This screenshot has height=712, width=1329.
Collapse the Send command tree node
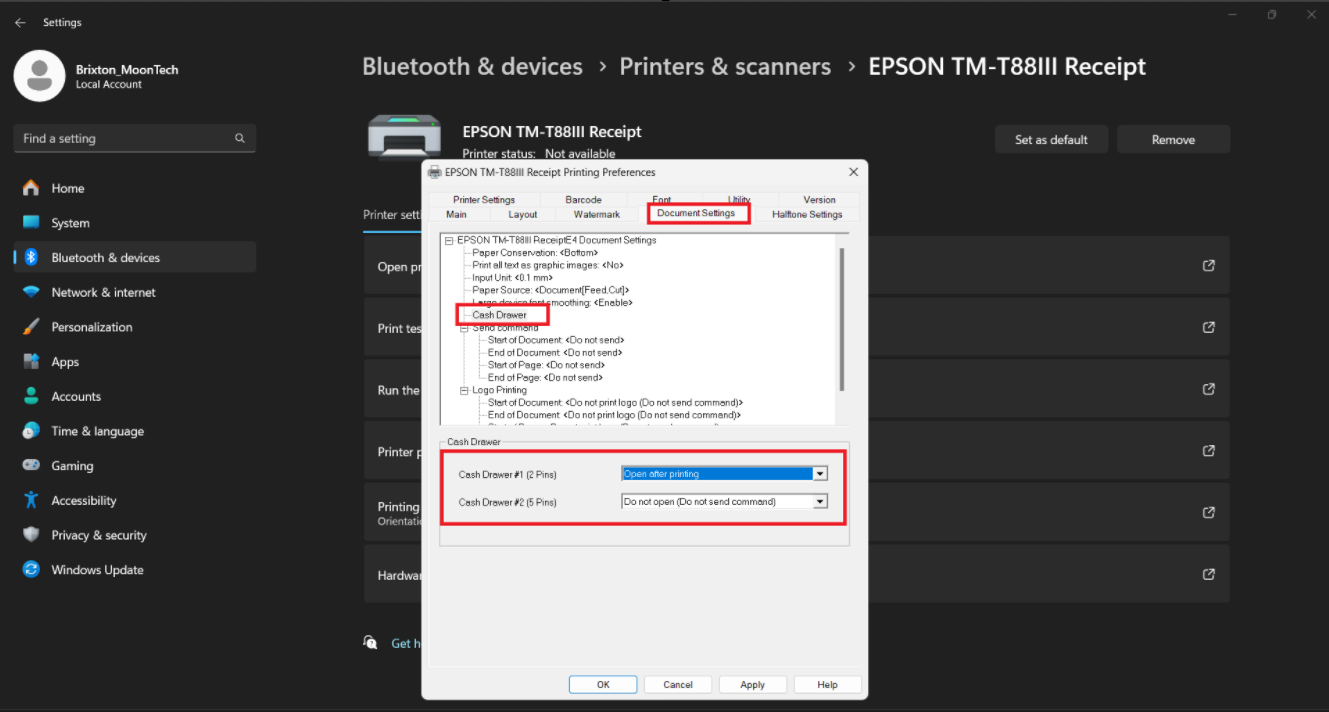464,328
